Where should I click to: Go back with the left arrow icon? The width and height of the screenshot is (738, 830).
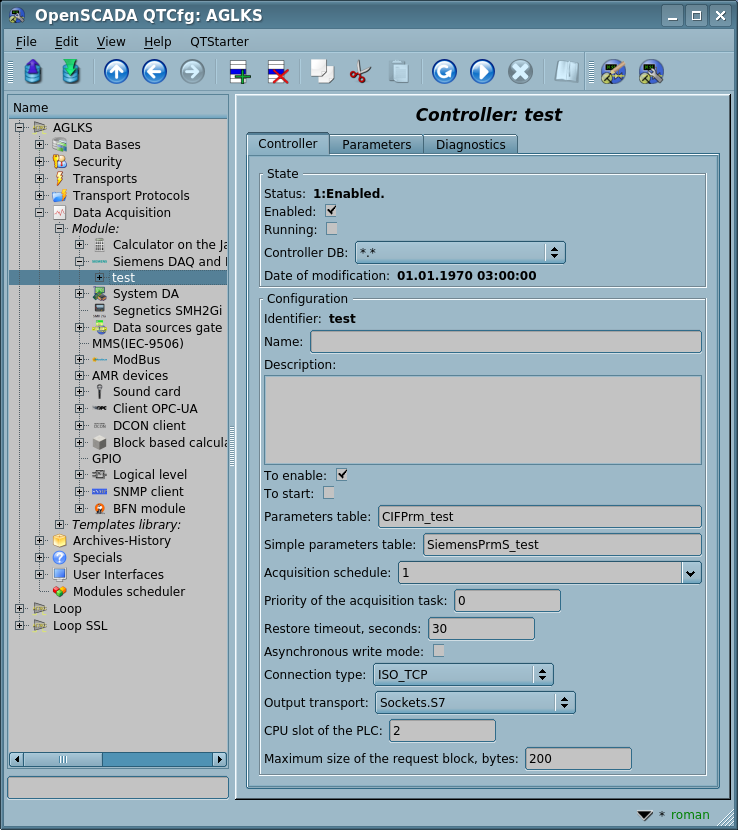pos(155,71)
